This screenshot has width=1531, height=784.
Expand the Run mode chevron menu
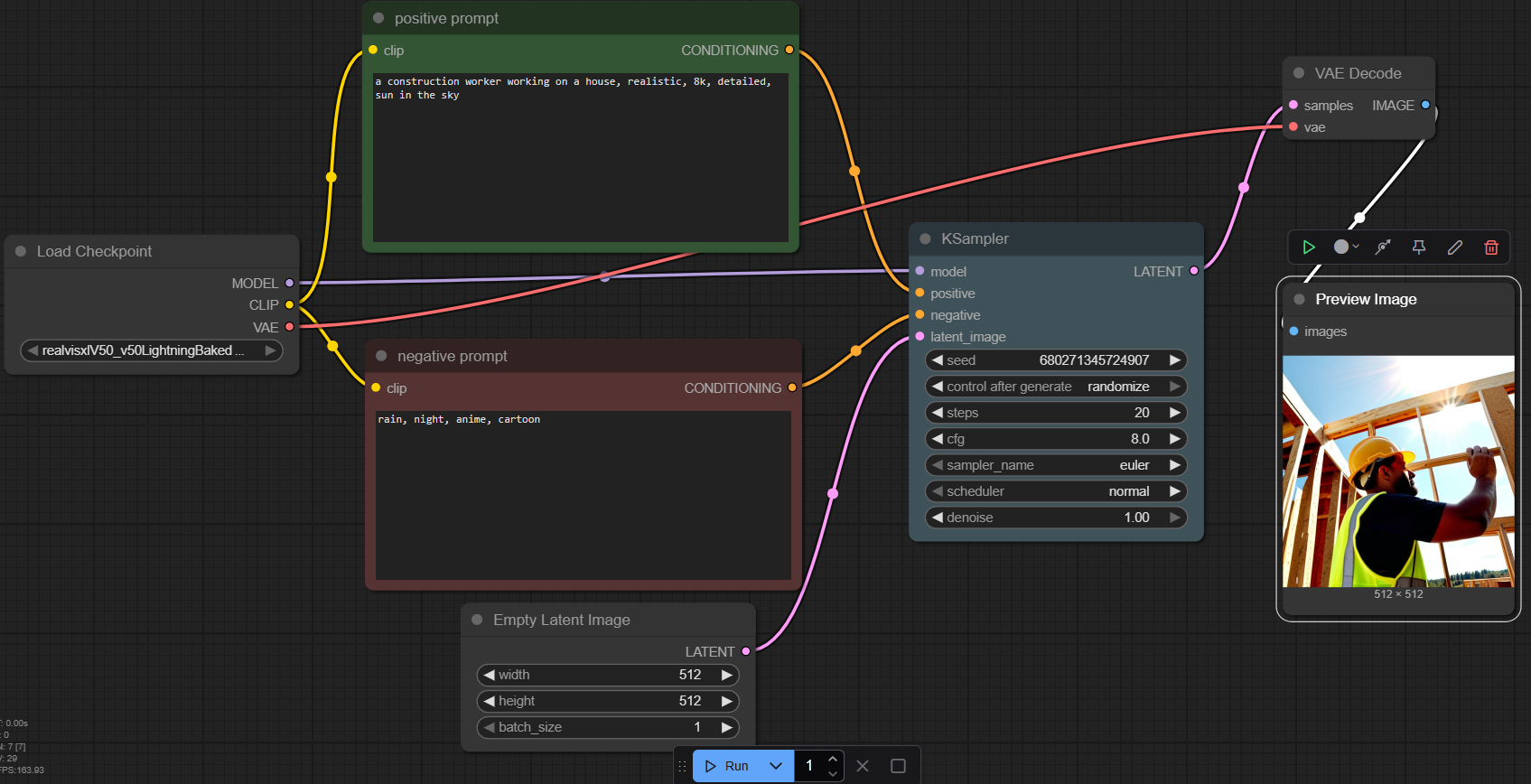tap(776, 766)
